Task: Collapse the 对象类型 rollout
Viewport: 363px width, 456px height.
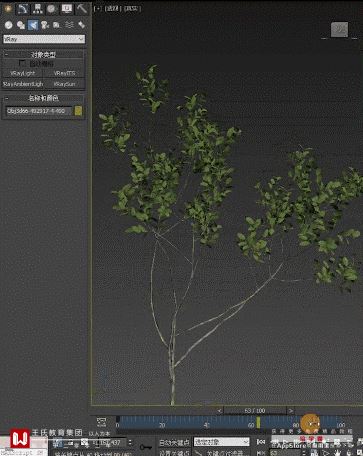Action: click(x=43, y=54)
